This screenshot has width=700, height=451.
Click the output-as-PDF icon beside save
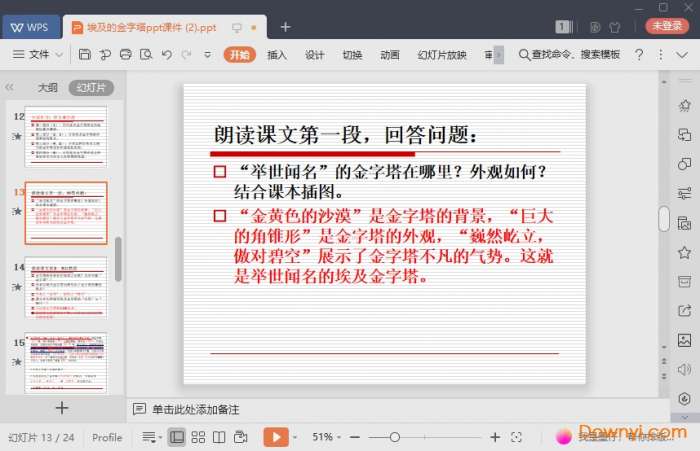point(105,54)
